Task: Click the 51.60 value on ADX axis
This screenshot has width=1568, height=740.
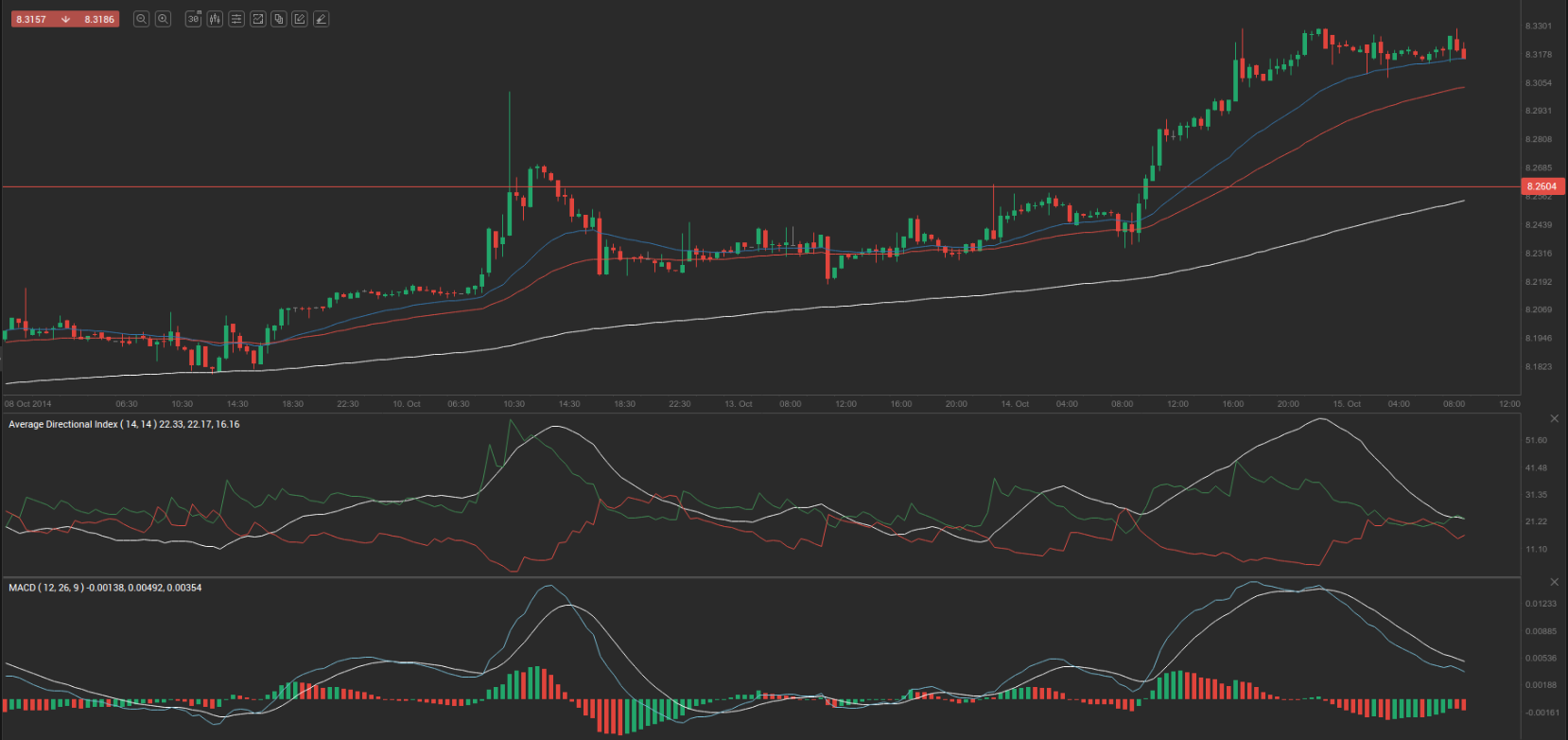Action: point(1536,440)
